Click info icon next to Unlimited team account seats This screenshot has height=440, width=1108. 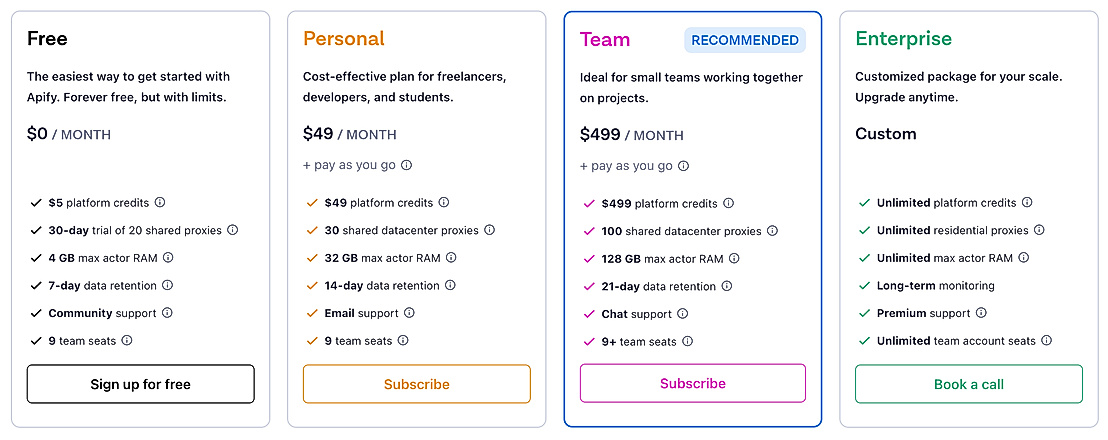click(1047, 341)
